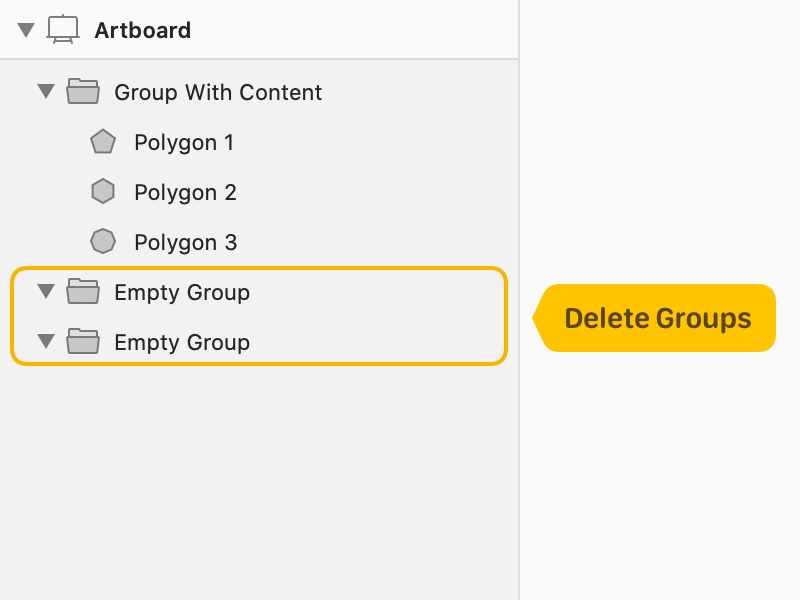The width and height of the screenshot is (800, 600).
Task: Select the Polygon 2 hexagon icon
Action: 103,191
